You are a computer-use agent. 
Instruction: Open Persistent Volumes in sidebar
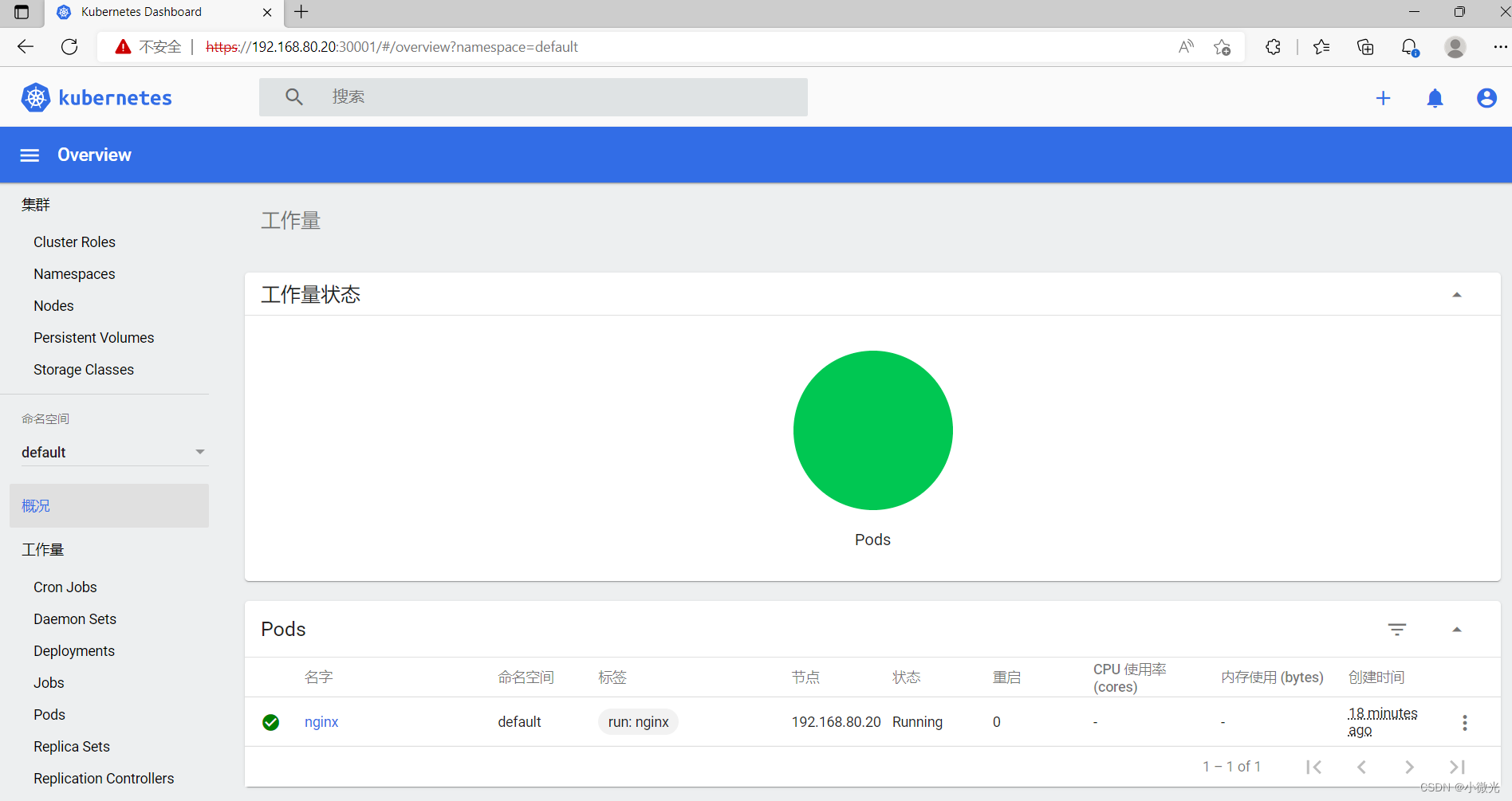click(x=94, y=337)
